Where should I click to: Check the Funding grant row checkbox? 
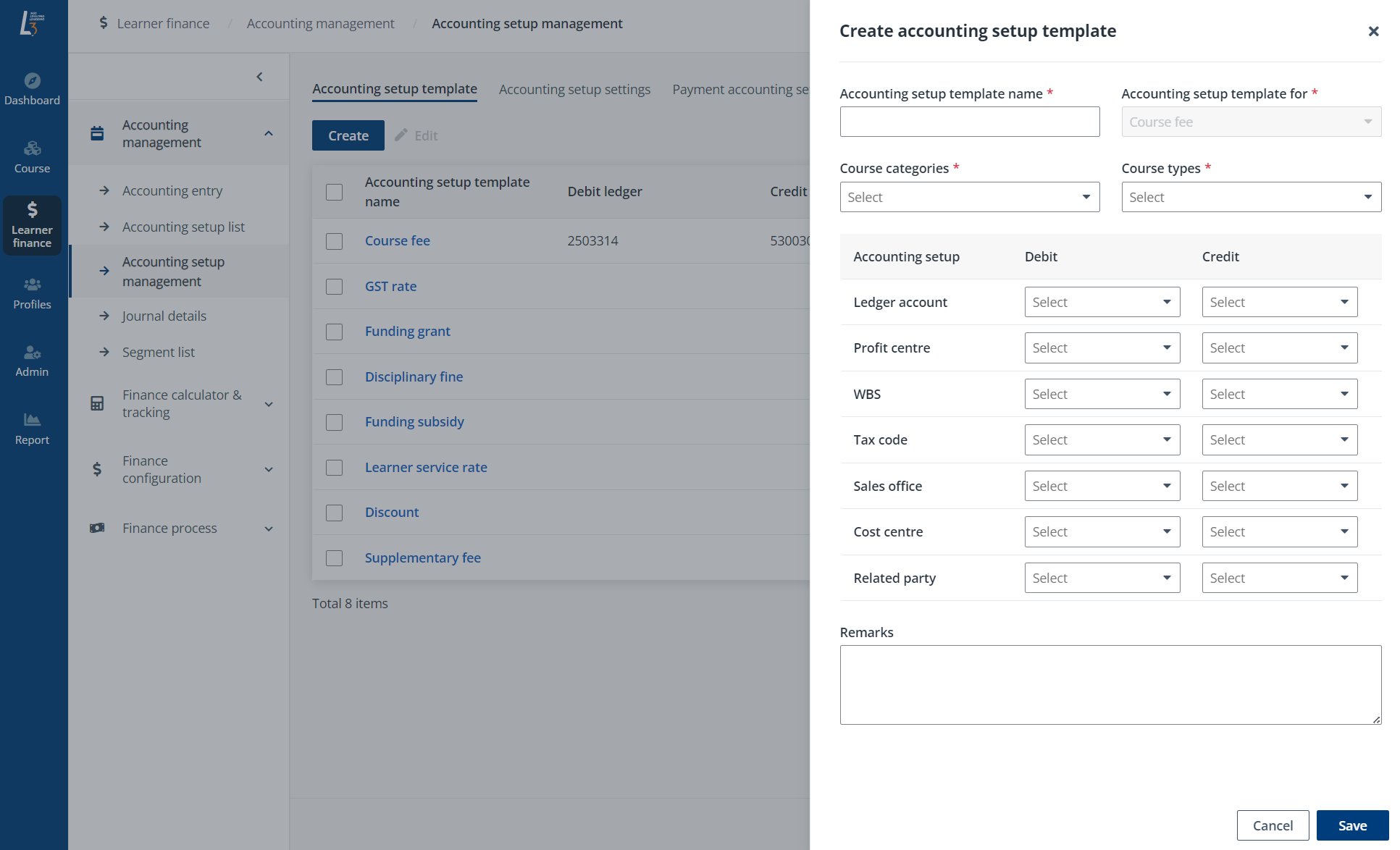click(x=334, y=332)
